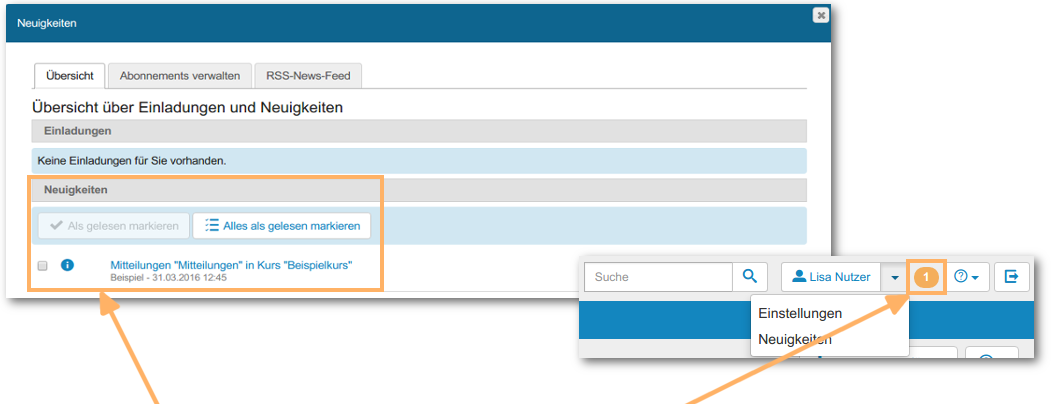Screen dimensions: 1059x404
Task: Open the Mitteilungen in Kurs Beispielkurs link
Action: 231,265
